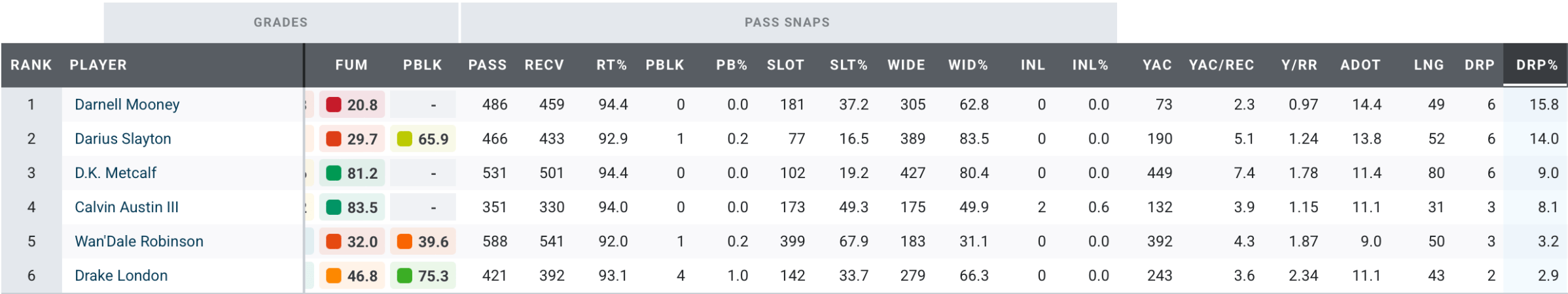Image resolution: width=1568 pixels, height=294 pixels.
Task: Click yellow 65.9 PBLK grade swatch
Action: pyautogui.click(x=404, y=139)
